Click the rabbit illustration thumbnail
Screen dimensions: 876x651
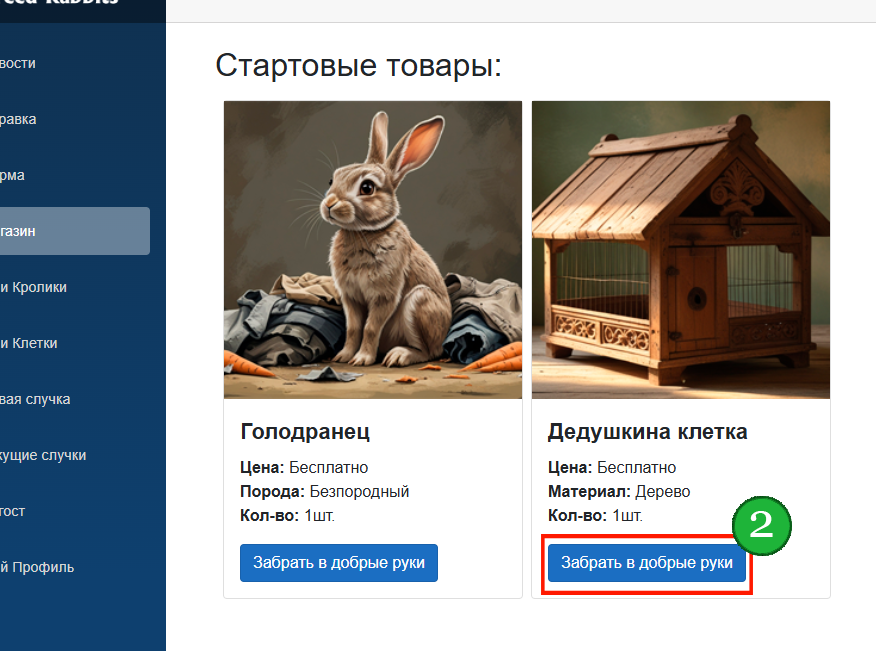pos(373,250)
